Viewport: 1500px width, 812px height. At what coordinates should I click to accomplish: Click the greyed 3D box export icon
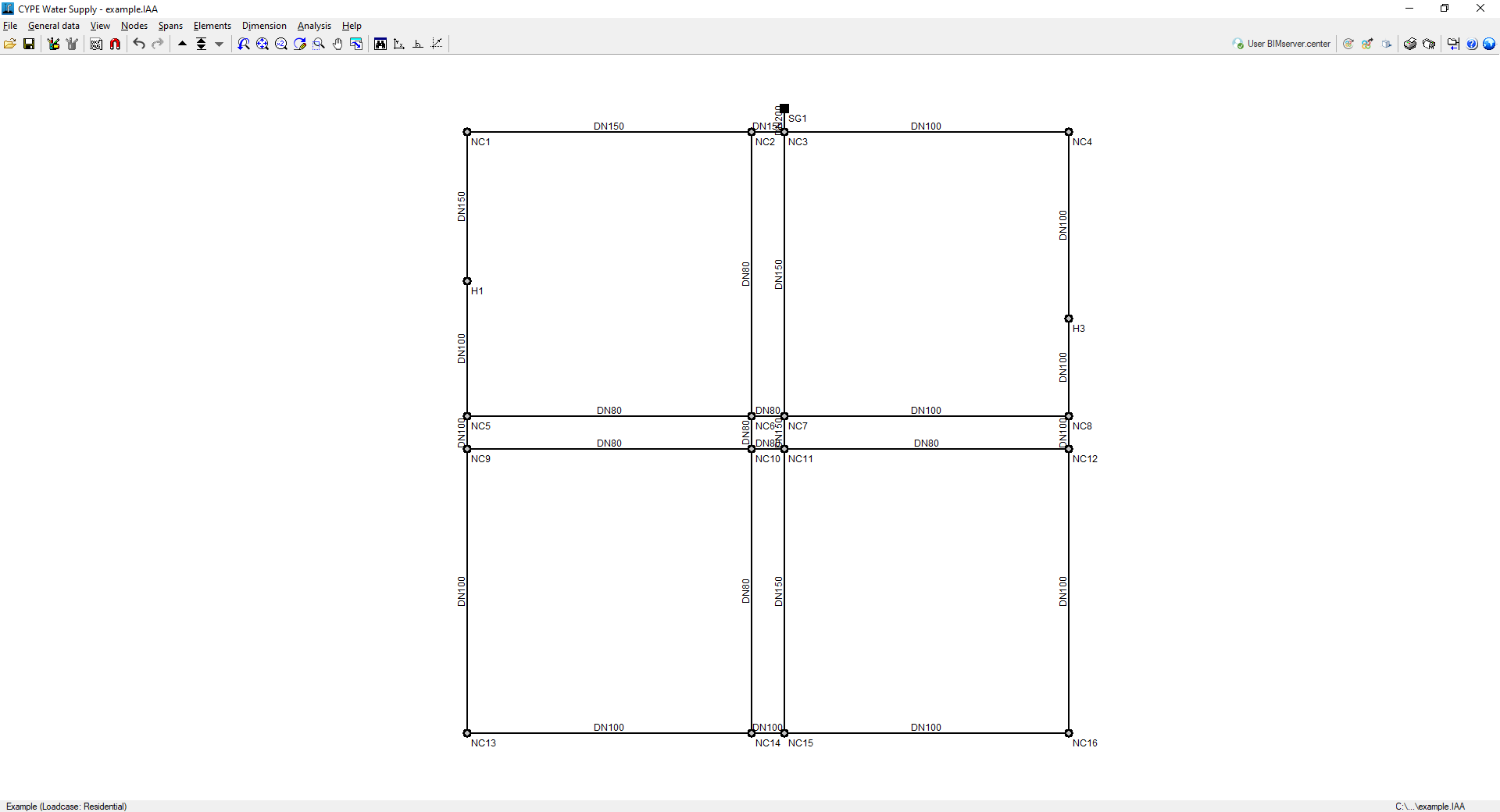pos(1387,44)
